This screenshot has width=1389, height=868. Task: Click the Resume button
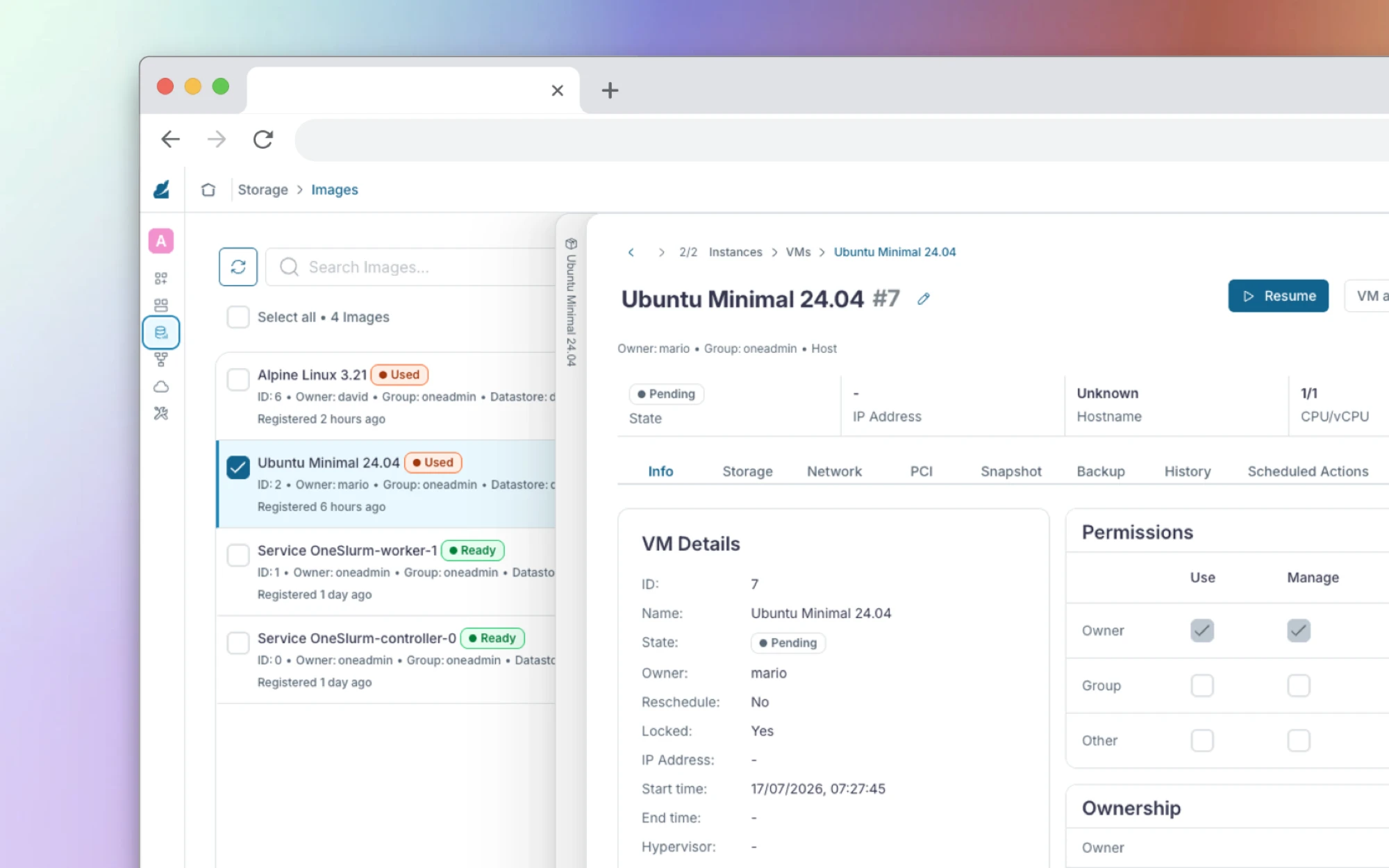coord(1278,296)
